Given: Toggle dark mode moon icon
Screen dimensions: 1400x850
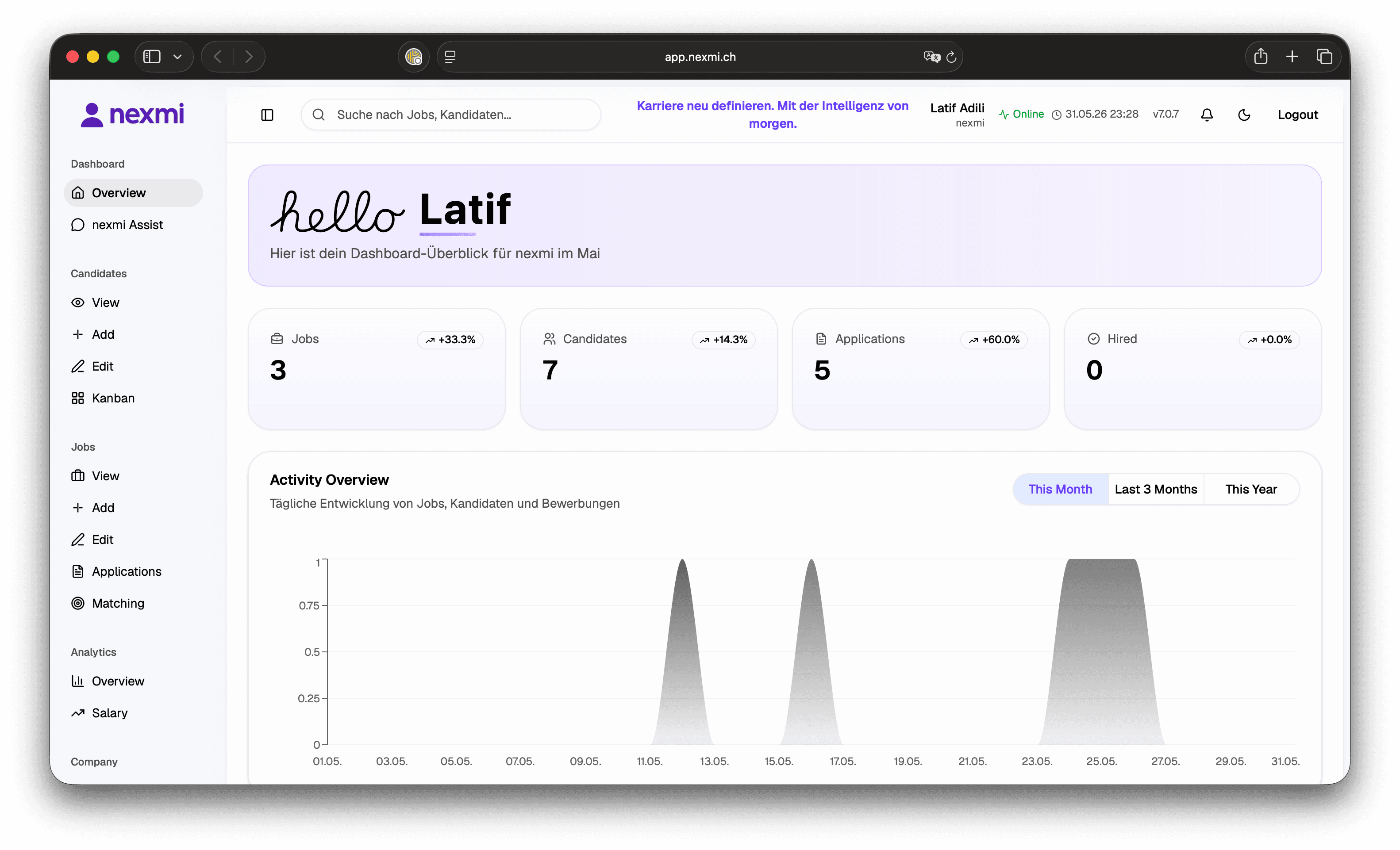Looking at the screenshot, I should [1244, 115].
